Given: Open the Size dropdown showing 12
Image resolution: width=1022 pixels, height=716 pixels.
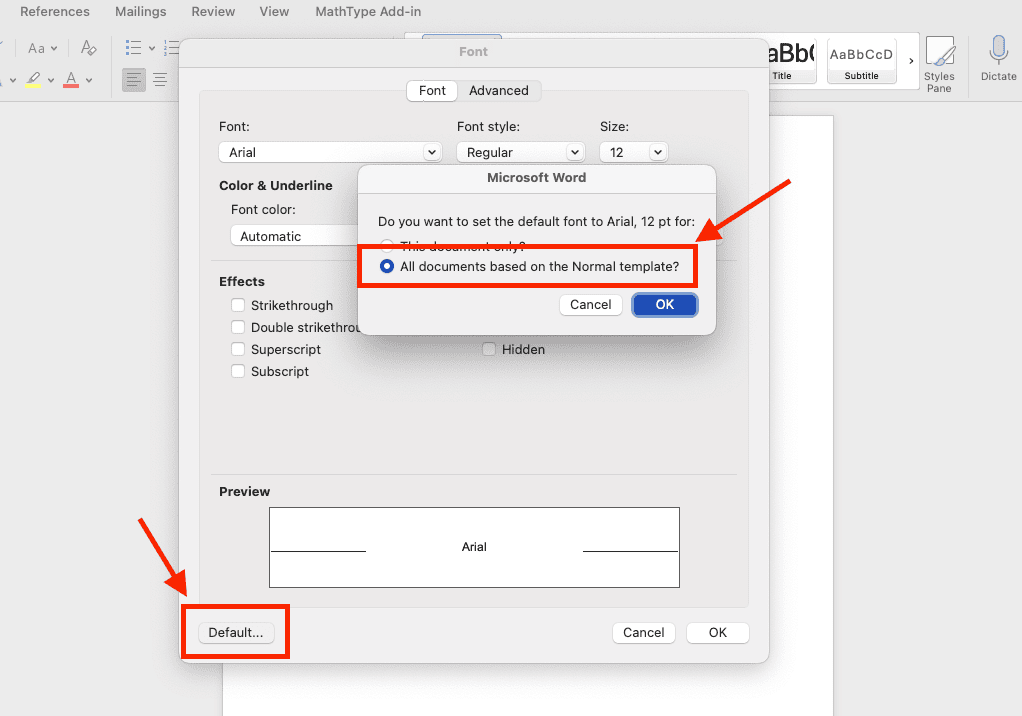Looking at the screenshot, I should pyautogui.click(x=634, y=152).
